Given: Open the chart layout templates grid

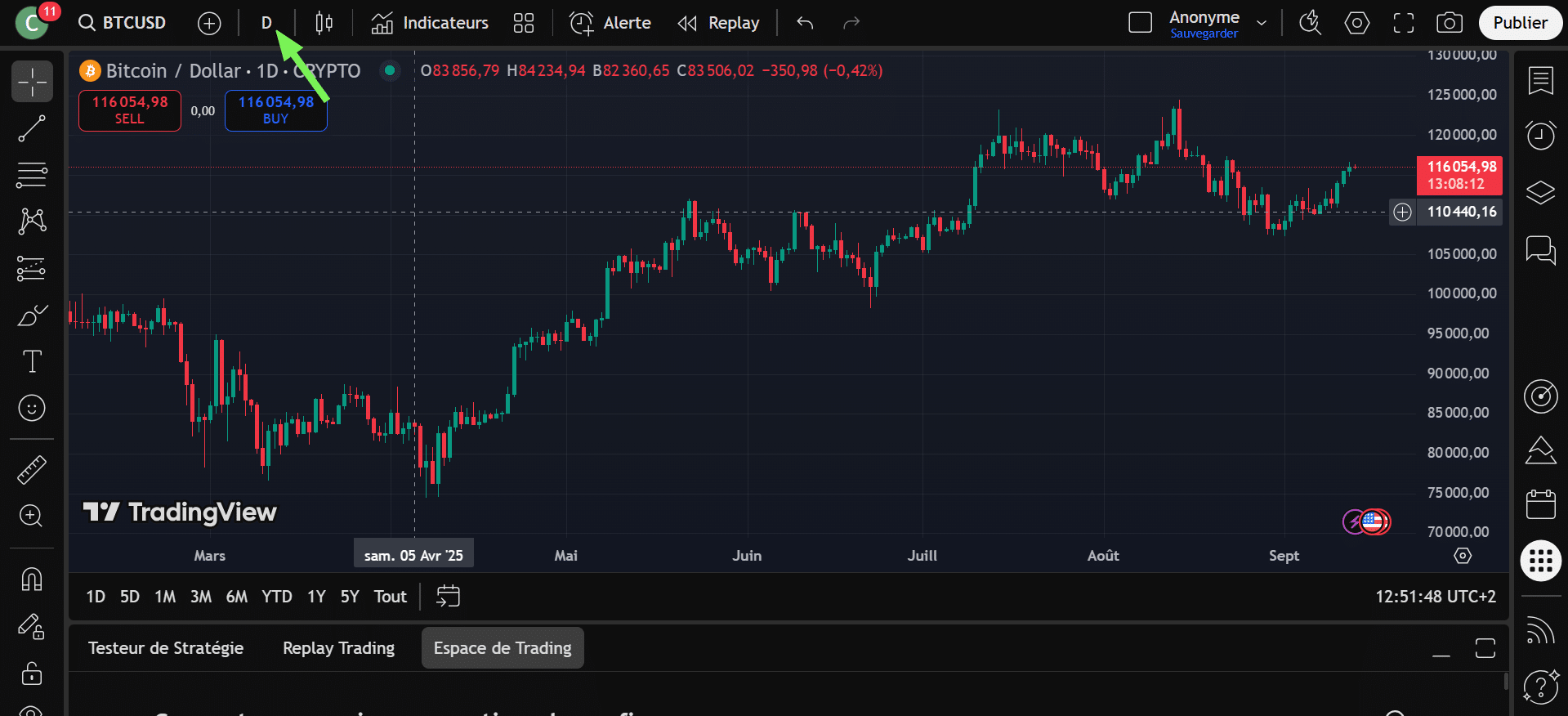Looking at the screenshot, I should 524,23.
